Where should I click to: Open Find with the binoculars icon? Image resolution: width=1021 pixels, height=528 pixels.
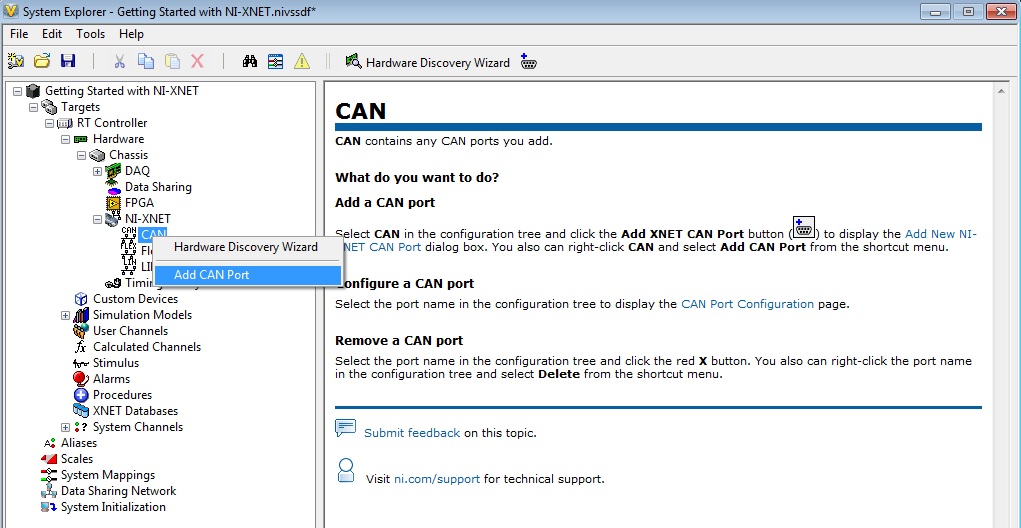click(x=250, y=62)
